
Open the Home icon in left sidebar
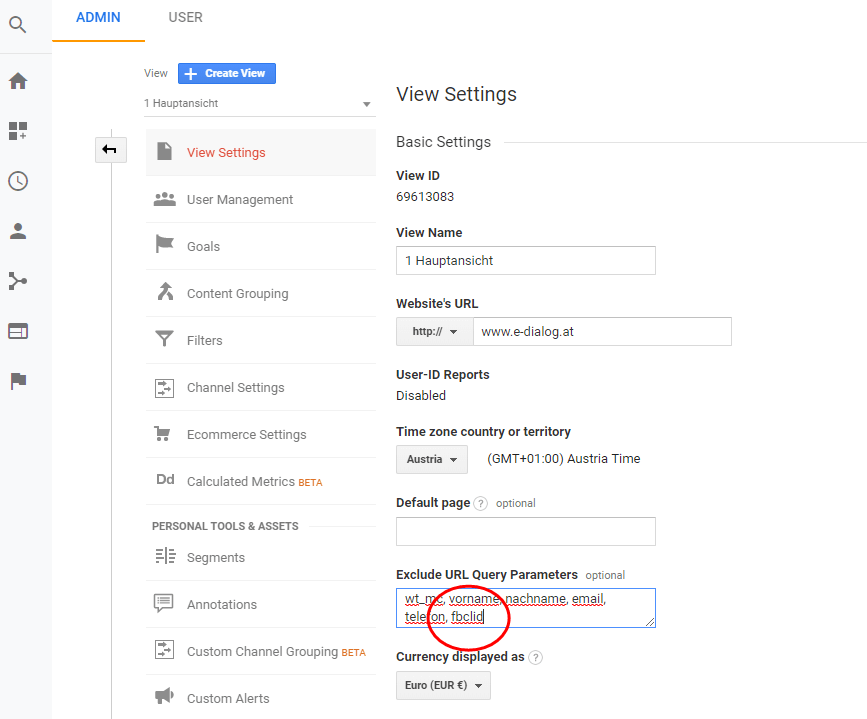click(18, 81)
